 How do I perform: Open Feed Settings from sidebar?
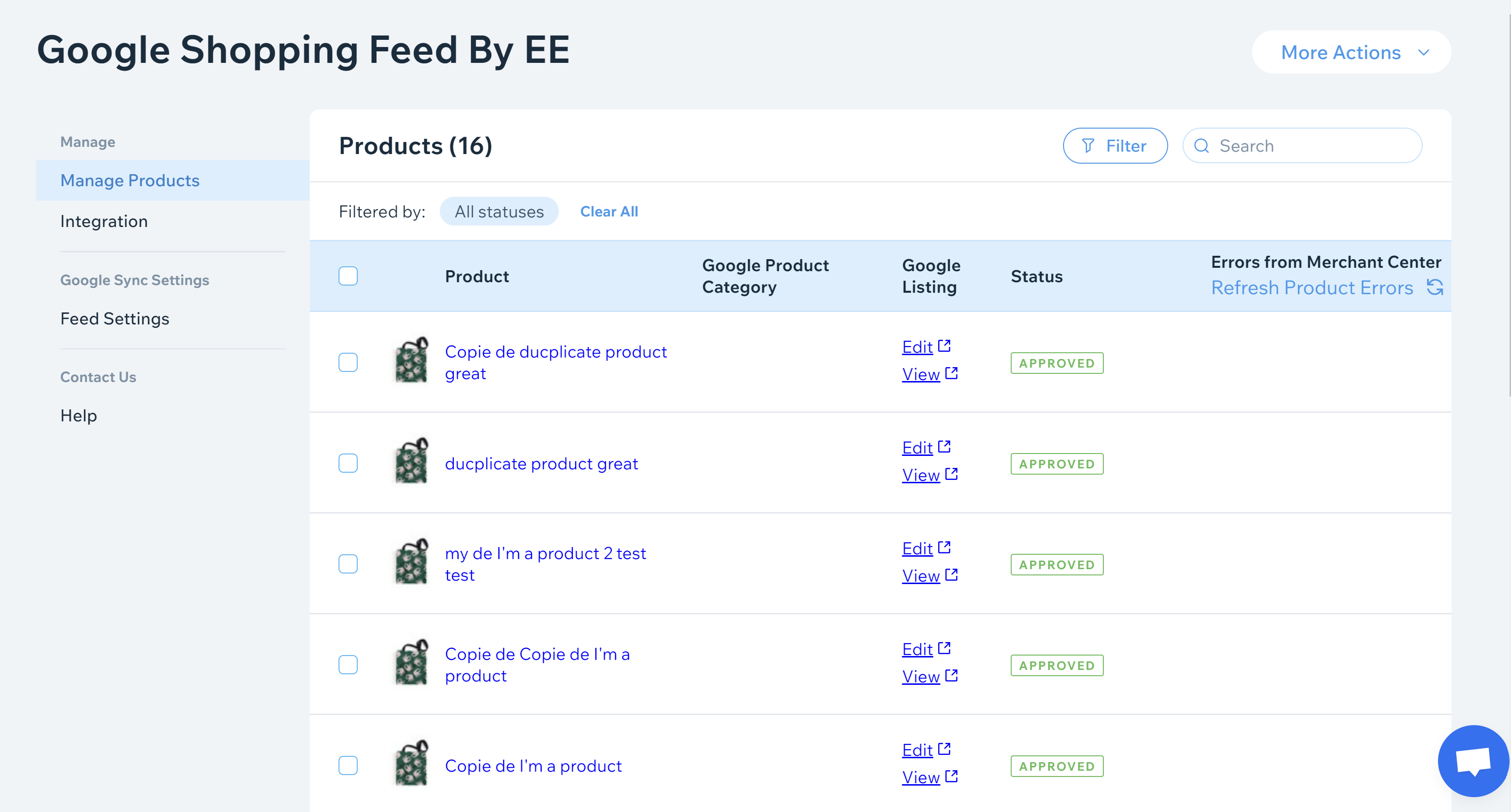(x=114, y=318)
